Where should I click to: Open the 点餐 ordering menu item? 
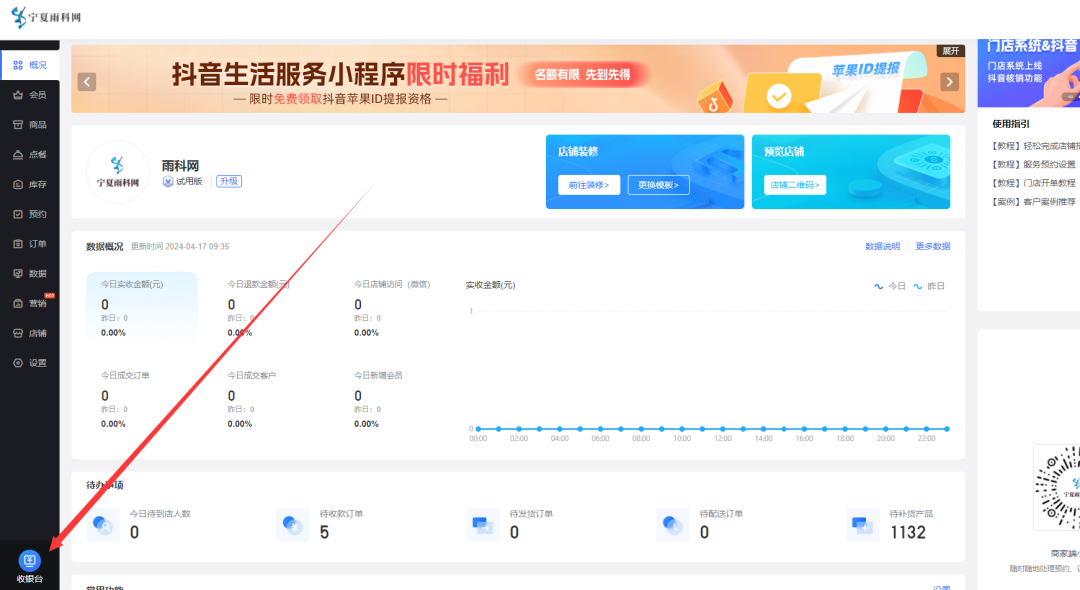30,154
